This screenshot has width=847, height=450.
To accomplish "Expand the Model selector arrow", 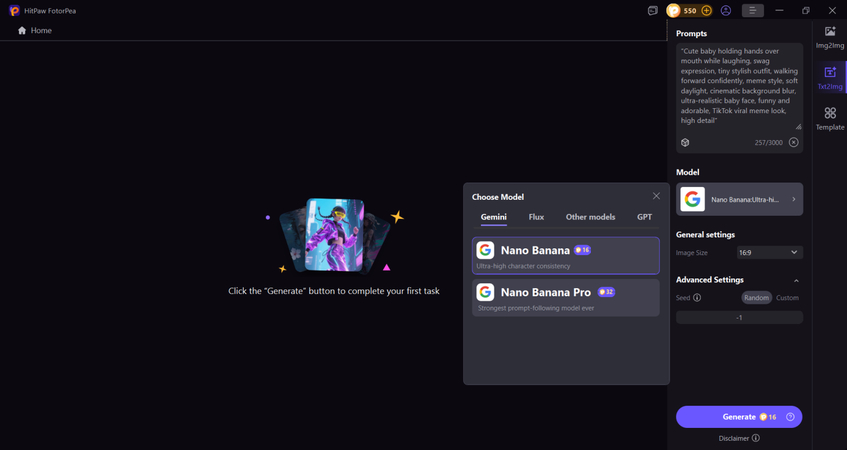I will point(794,199).
